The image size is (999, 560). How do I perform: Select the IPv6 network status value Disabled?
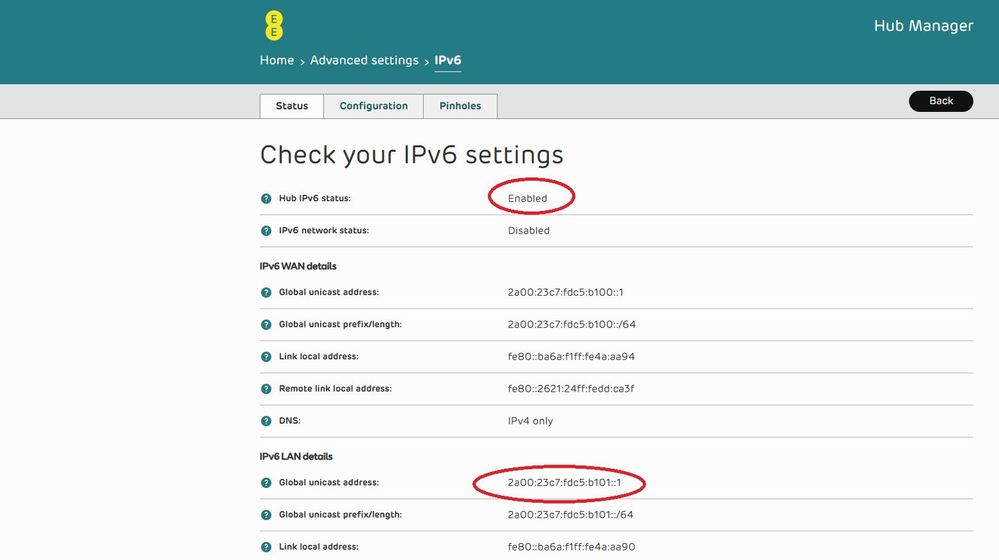click(528, 231)
